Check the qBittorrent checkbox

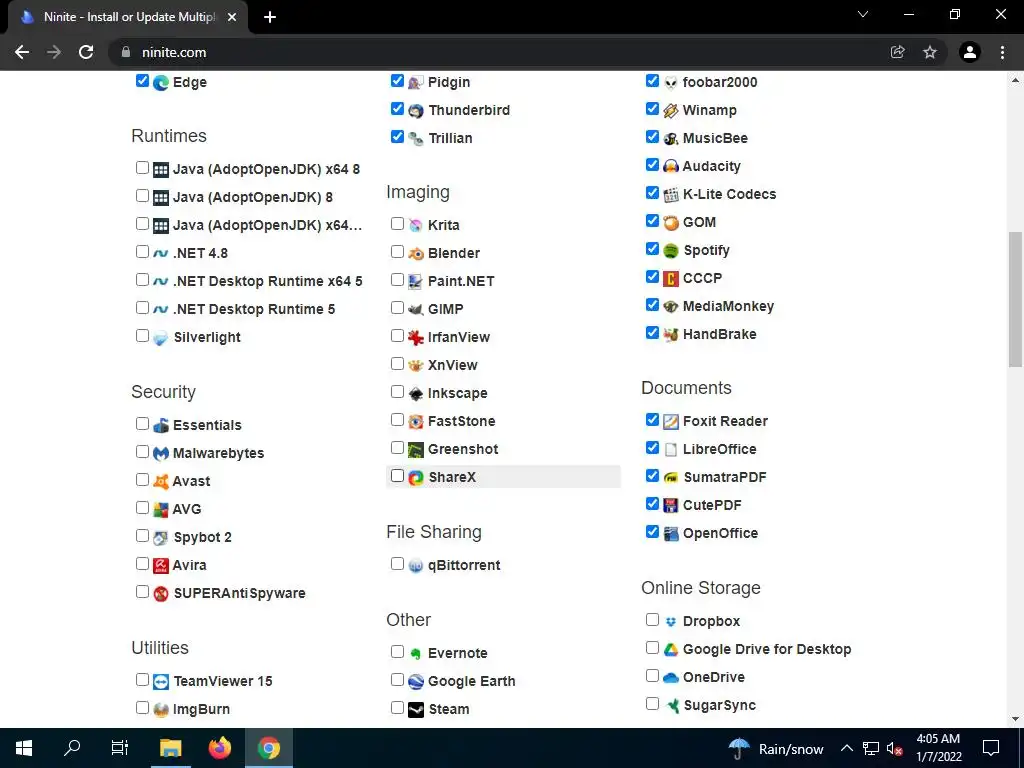point(397,564)
